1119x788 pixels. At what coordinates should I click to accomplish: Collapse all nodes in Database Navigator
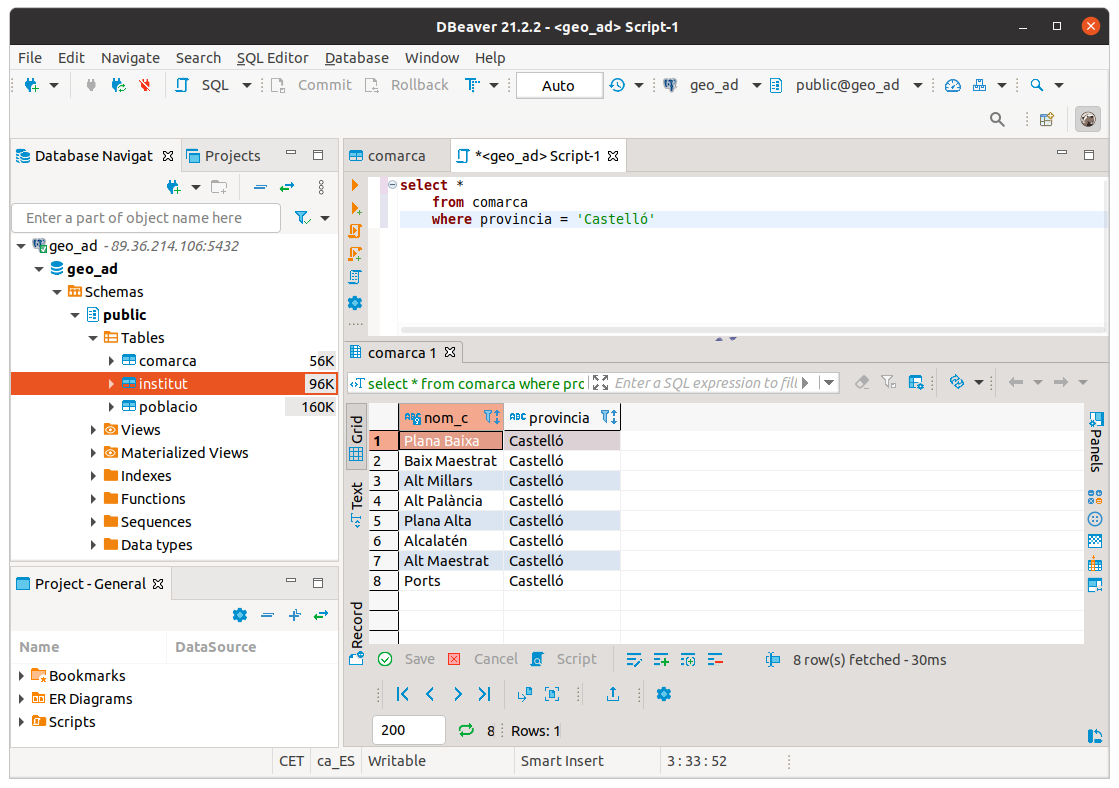click(260, 187)
